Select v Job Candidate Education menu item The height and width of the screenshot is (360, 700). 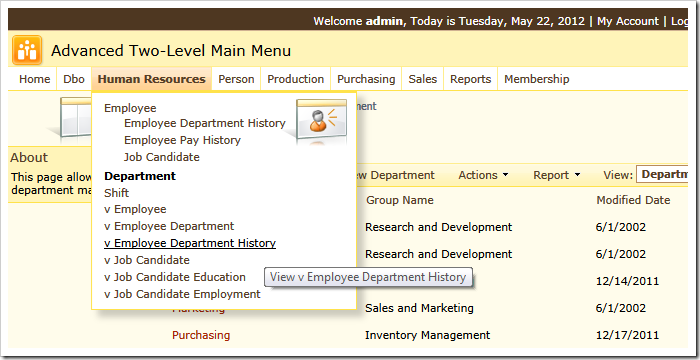[175, 277]
